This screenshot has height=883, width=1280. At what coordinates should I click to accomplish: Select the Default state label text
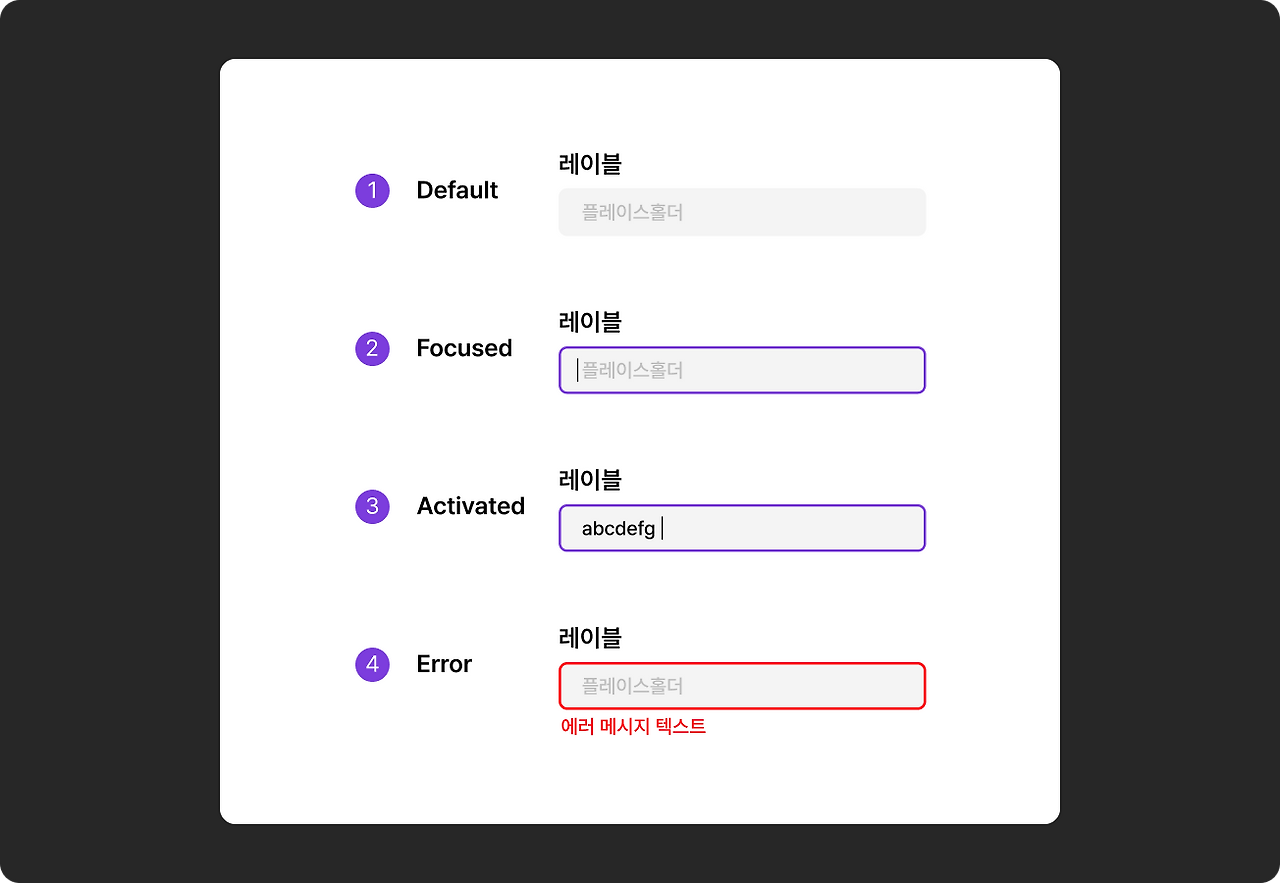pos(457,190)
